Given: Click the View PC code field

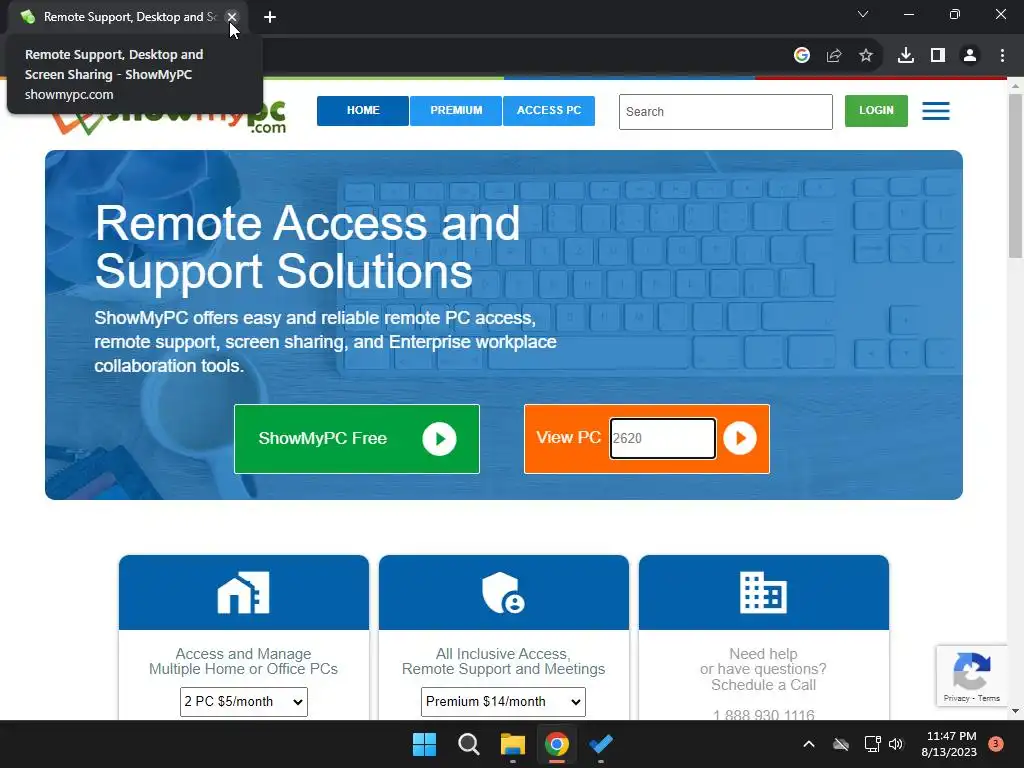Looking at the screenshot, I should (662, 438).
